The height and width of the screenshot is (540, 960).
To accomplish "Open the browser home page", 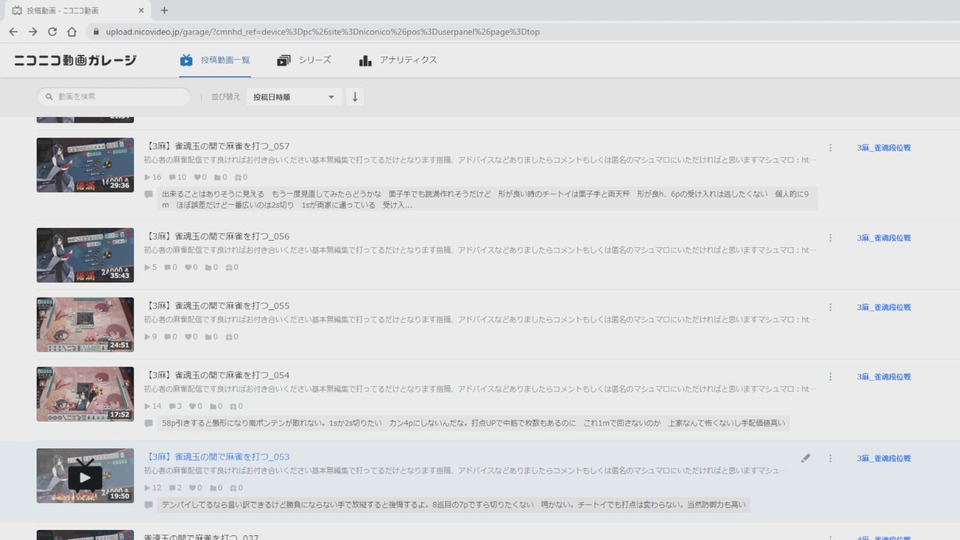I will 72,32.
